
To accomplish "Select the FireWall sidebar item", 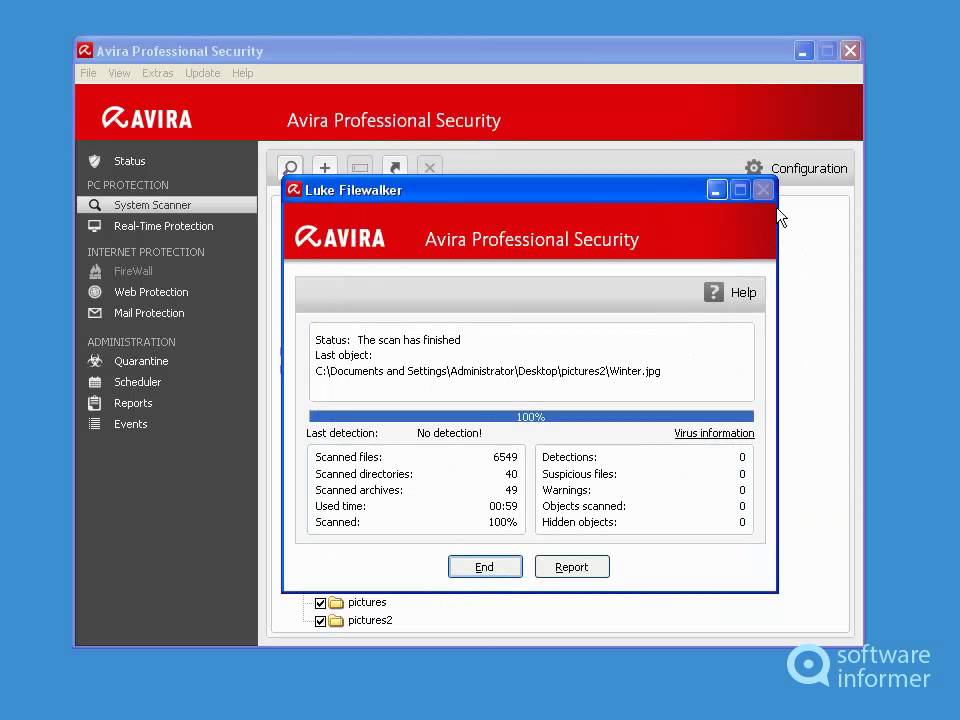I will 133,271.
